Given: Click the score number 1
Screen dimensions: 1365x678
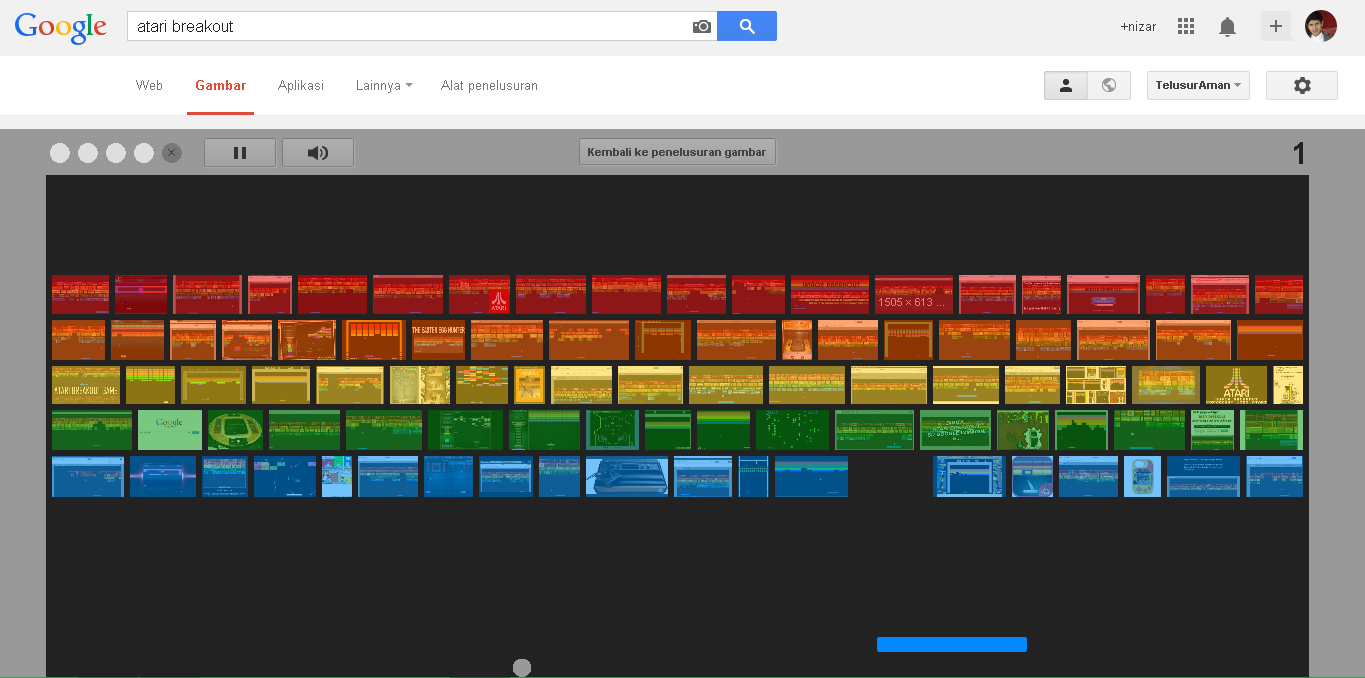Looking at the screenshot, I should tap(1299, 153).
